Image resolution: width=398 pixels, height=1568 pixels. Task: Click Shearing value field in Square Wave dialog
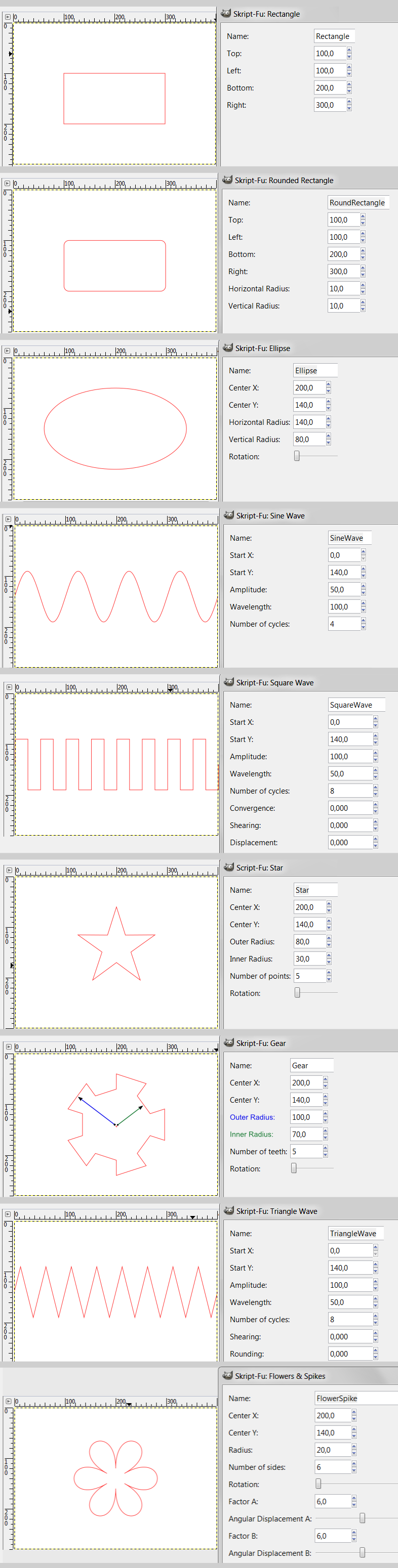pyautogui.click(x=350, y=825)
